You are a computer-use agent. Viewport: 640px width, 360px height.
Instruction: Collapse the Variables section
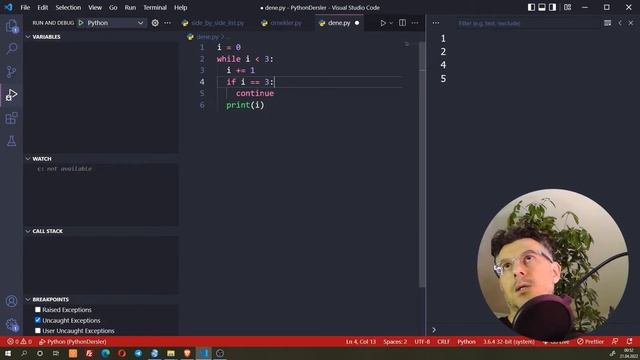click(x=101, y=37)
